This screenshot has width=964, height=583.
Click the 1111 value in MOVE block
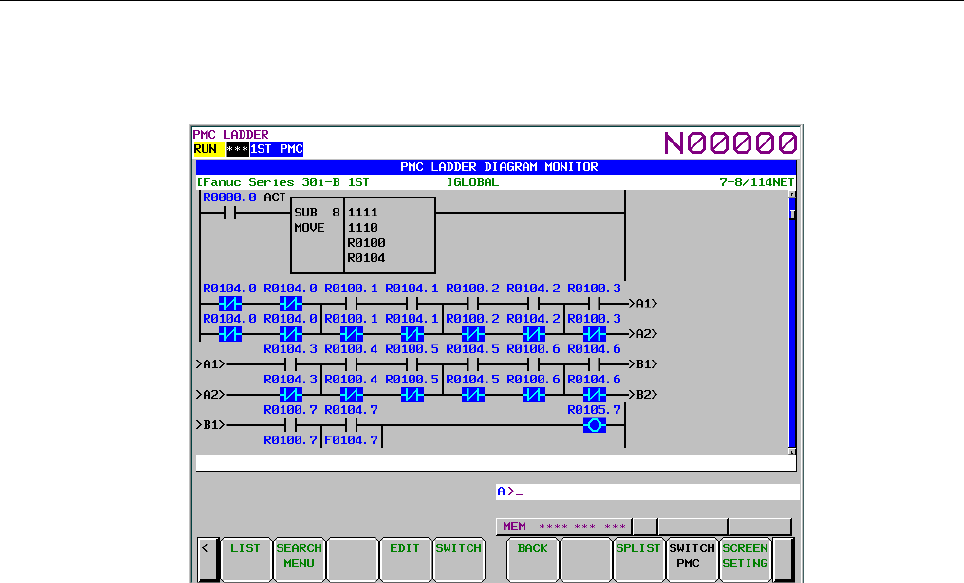tap(363, 212)
